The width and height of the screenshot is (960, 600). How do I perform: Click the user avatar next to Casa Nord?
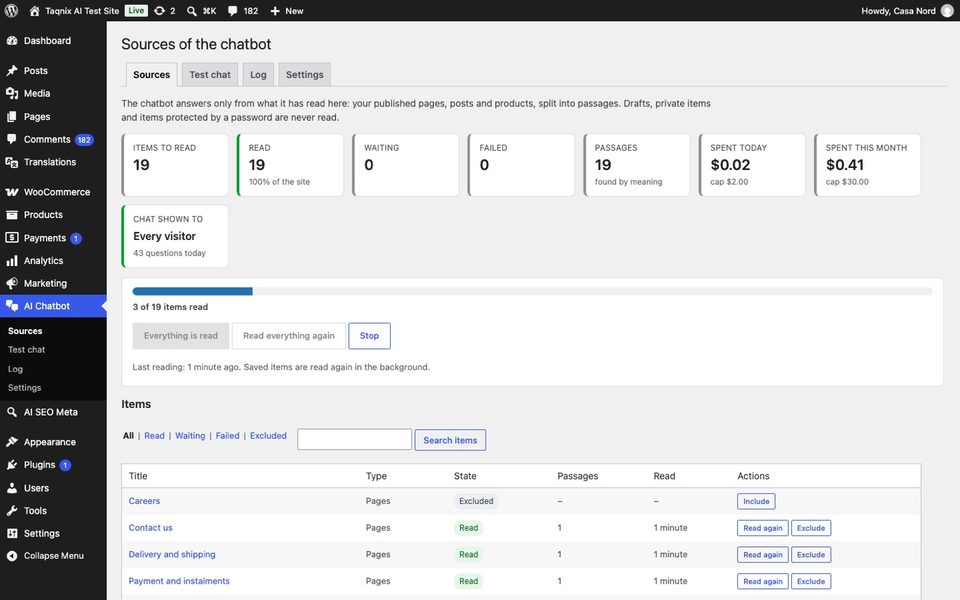point(947,11)
